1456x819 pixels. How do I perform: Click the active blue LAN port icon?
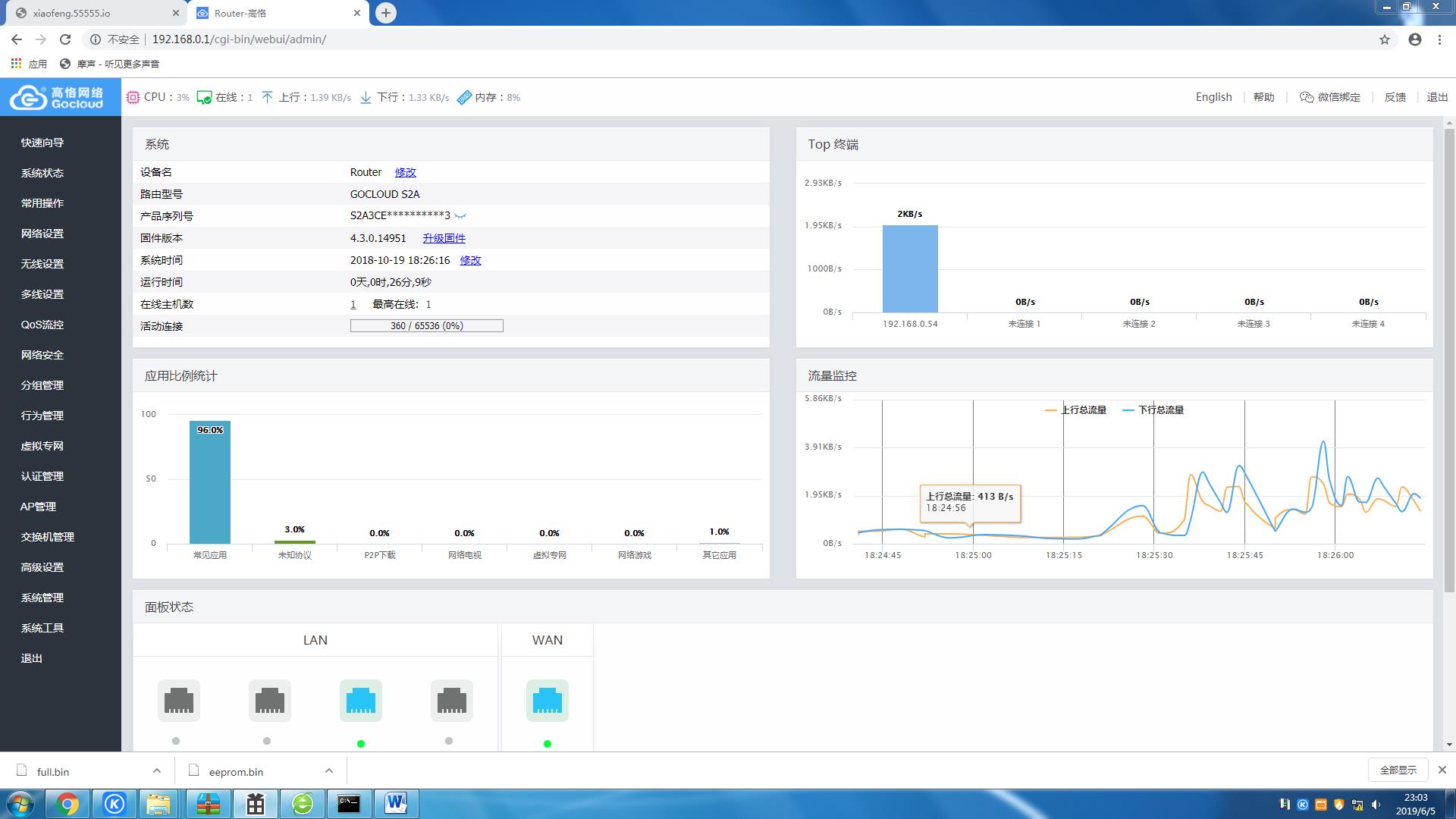click(360, 700)
